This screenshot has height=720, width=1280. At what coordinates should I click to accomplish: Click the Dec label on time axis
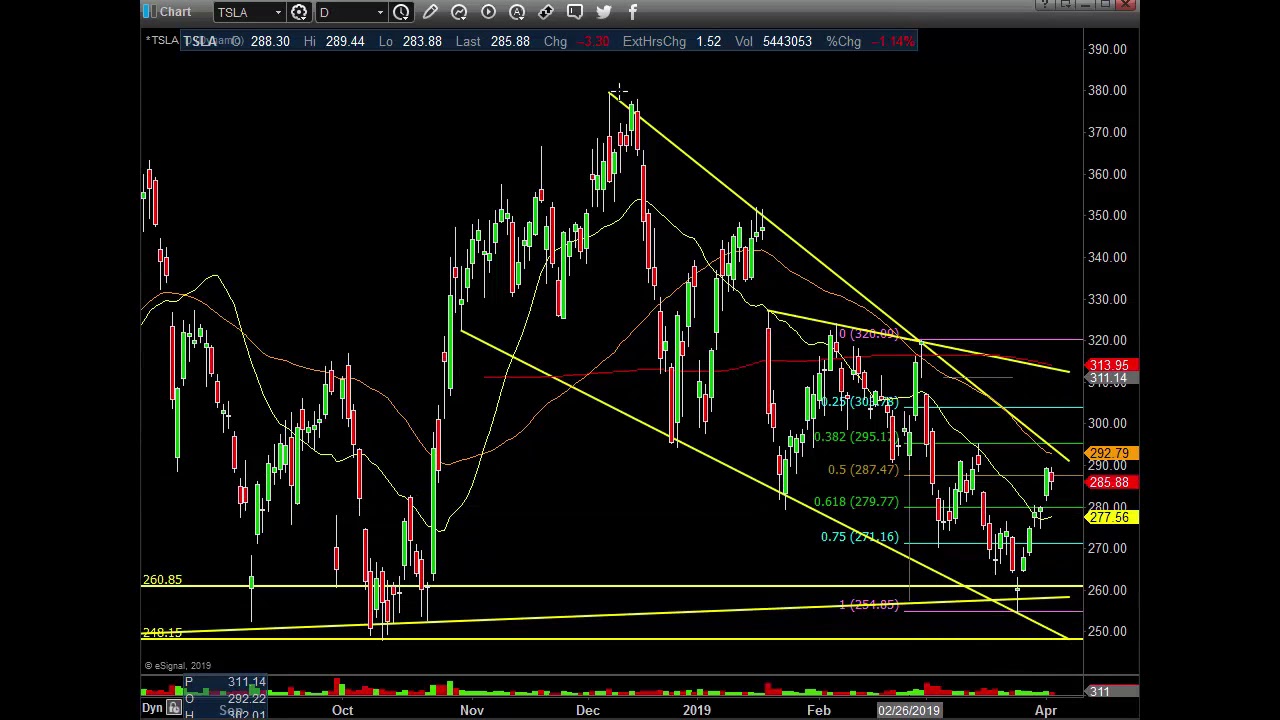(x=587, y=710)
